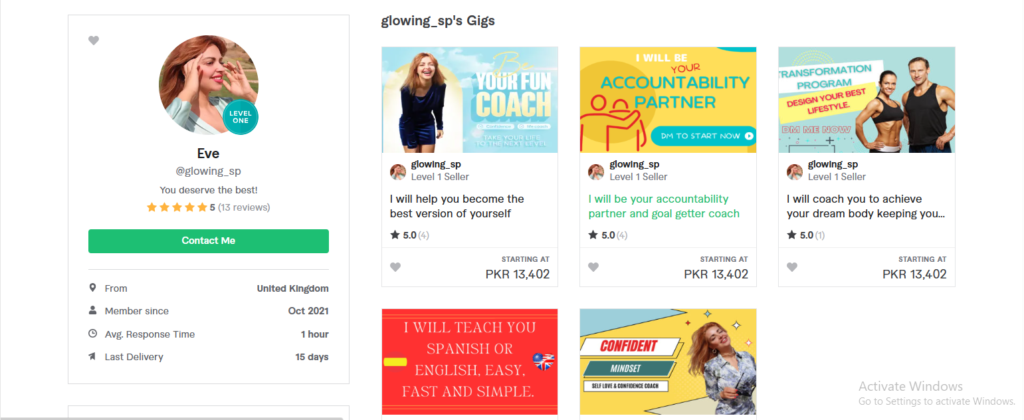Viewport: 1024px width, 420px height.
Task: Like the accountability partner gig with heart icon
Action: point(593,267)
